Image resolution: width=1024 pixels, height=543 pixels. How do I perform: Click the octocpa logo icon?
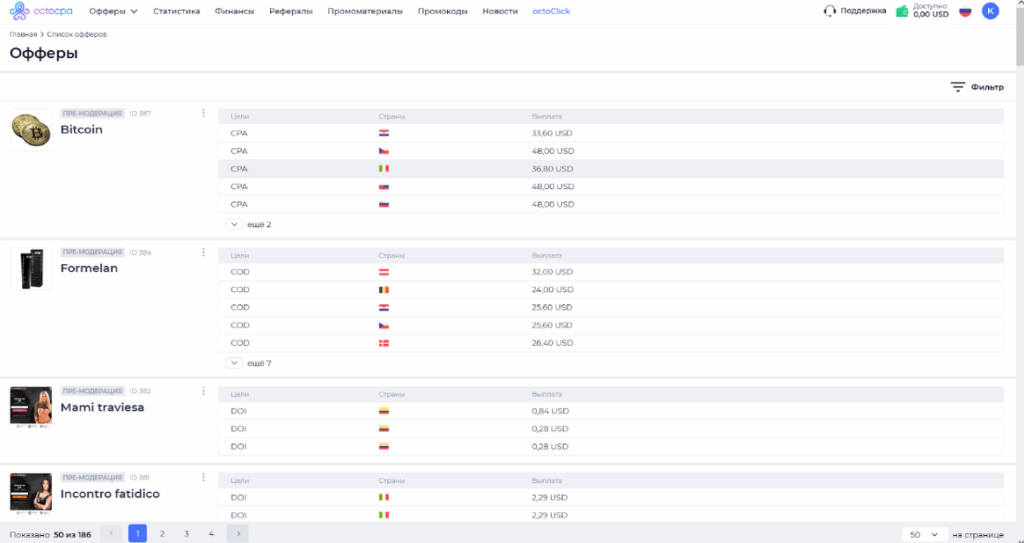point(20,11)
